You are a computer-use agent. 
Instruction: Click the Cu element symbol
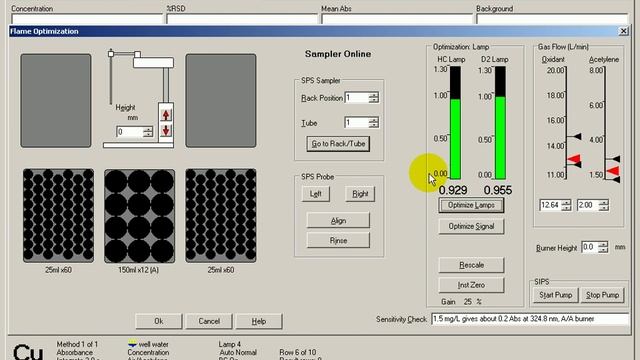click(x=28, y=352)
